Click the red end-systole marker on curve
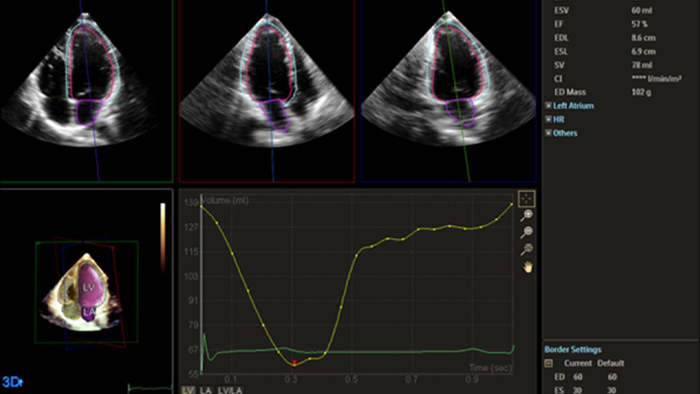Viewport: 700px width, 394px height. (x=294, y=363)
